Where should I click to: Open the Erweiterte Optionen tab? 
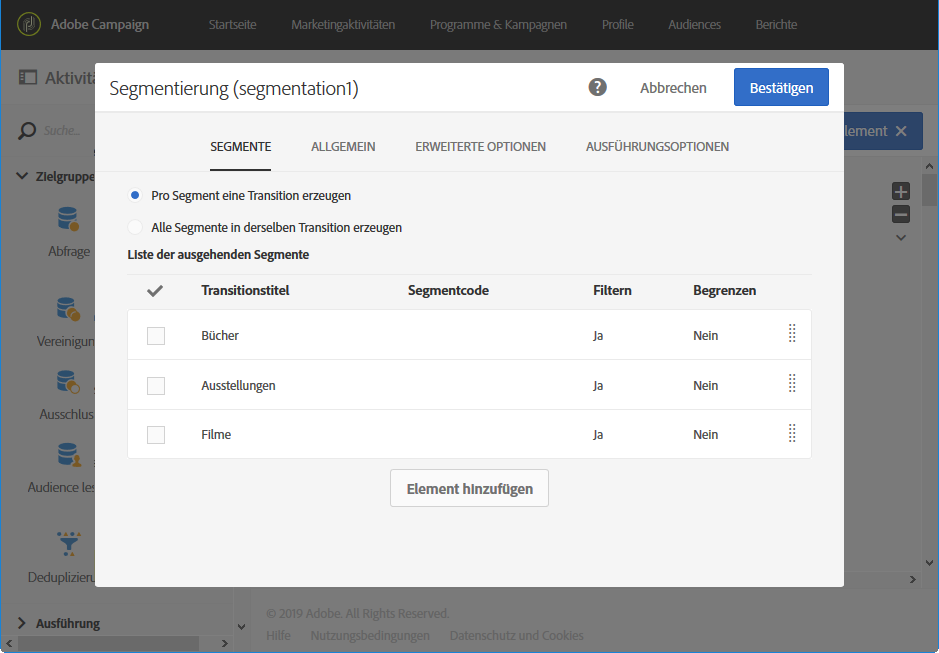480,146
